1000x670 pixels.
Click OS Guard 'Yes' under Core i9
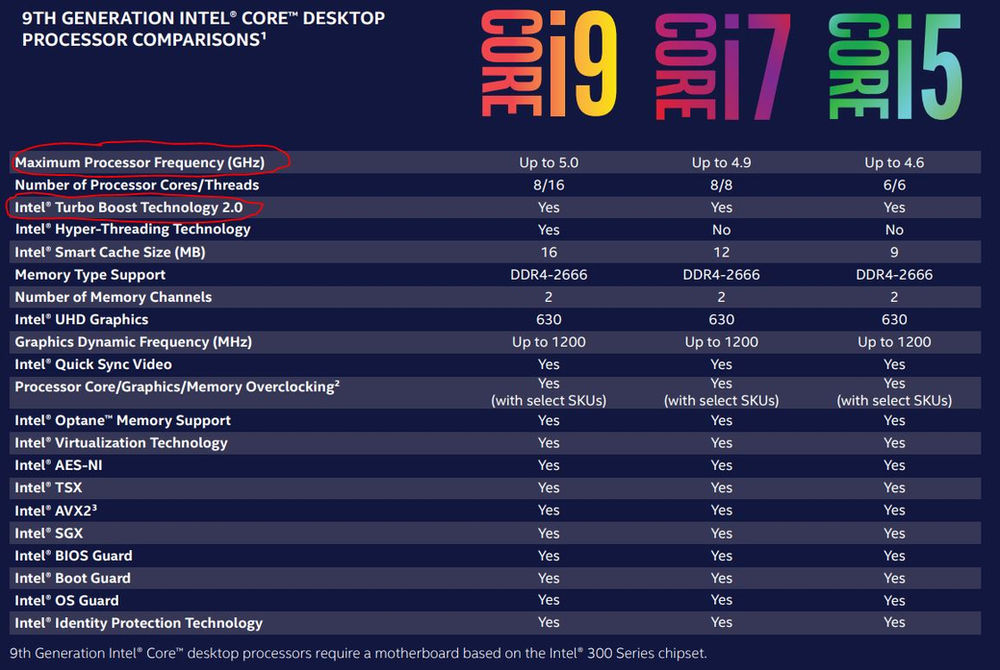point(548,600)
